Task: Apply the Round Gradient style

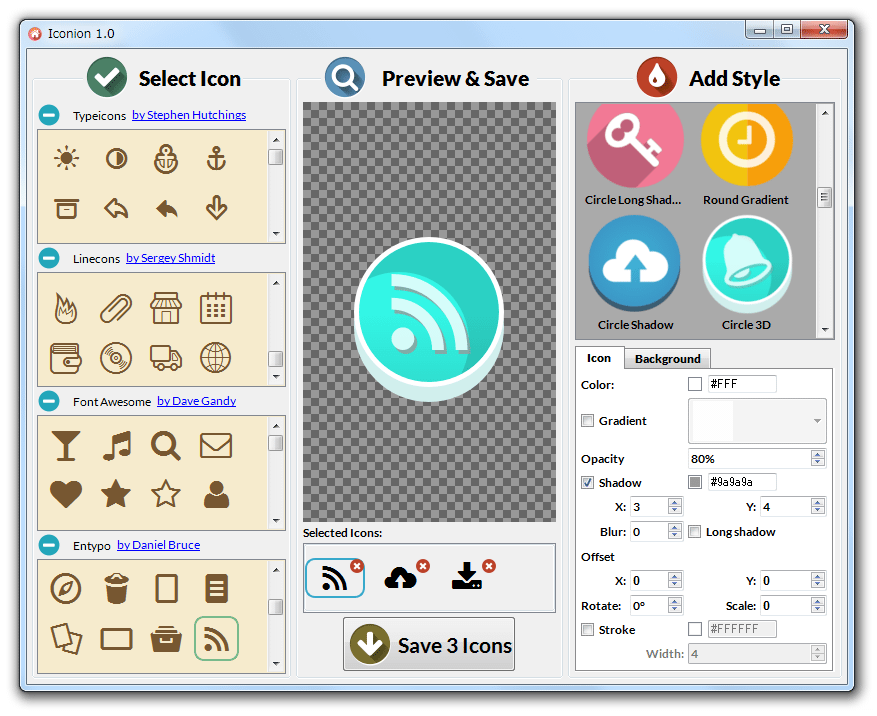Action: (746, 154)
